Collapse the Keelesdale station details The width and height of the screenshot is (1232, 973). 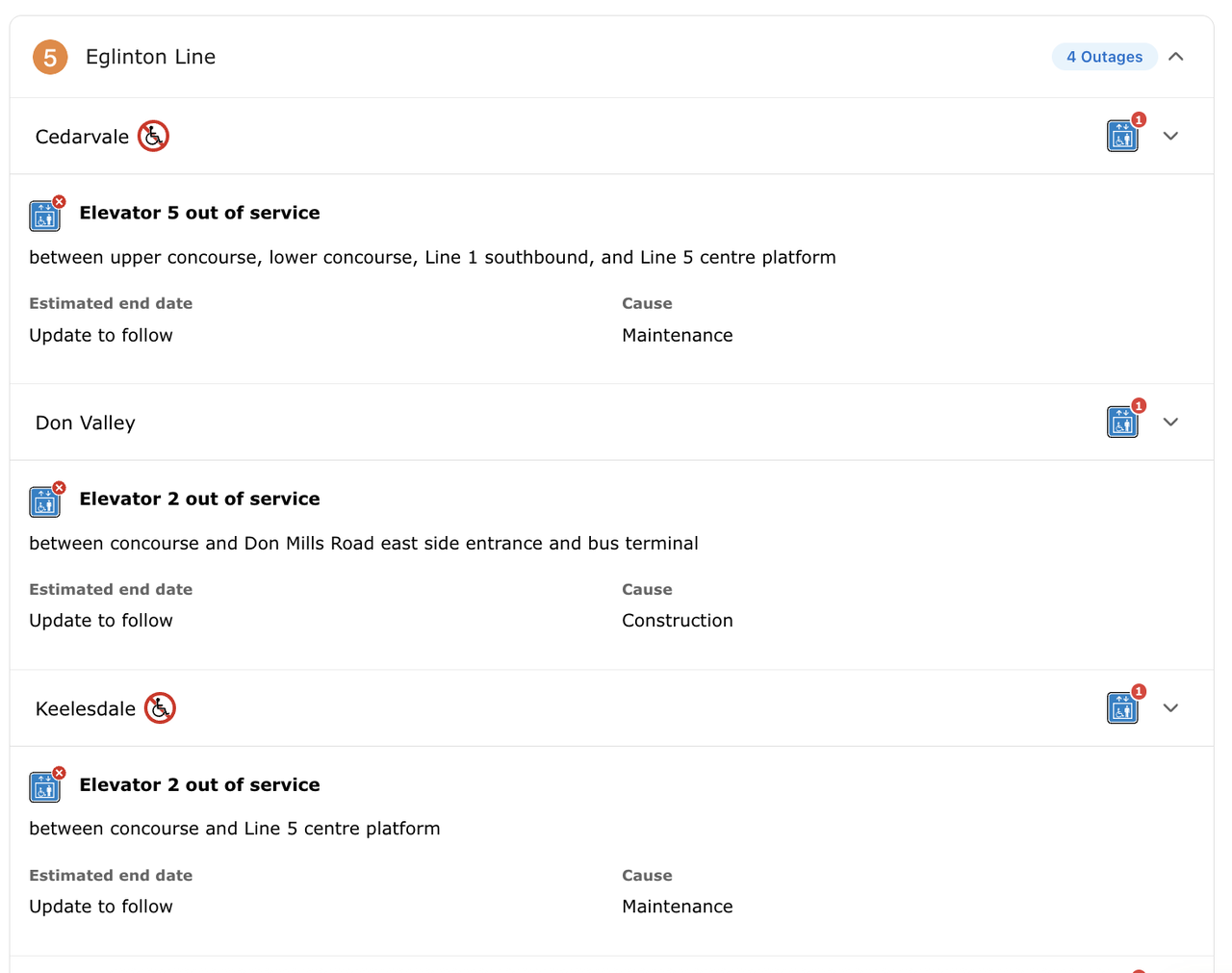click(1170, 708)
